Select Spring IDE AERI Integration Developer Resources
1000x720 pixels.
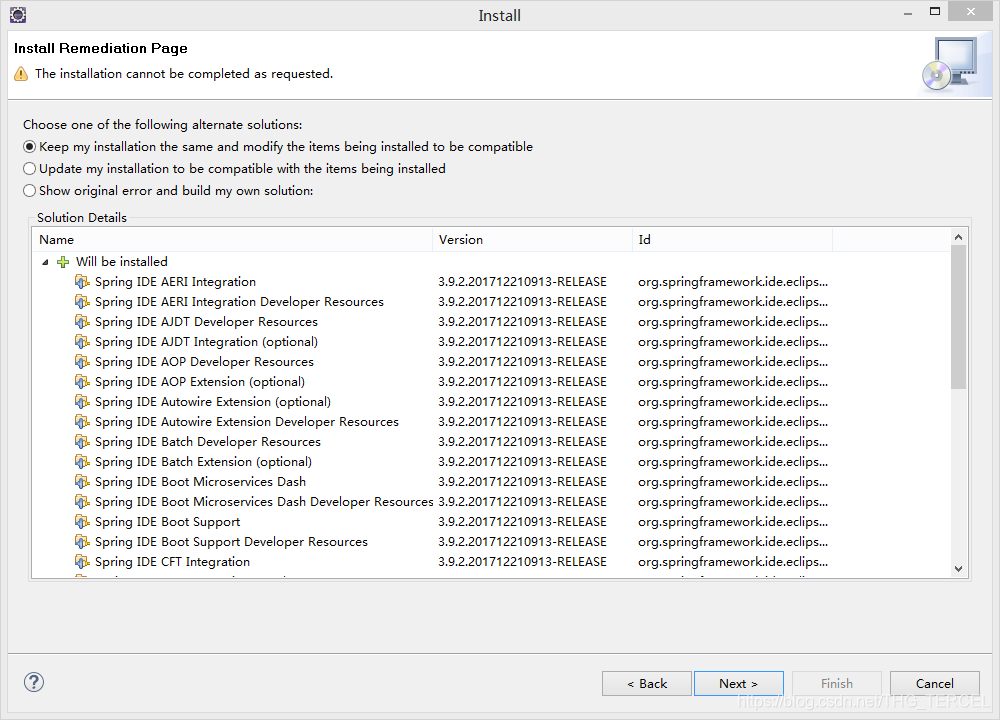click(239, 301)
